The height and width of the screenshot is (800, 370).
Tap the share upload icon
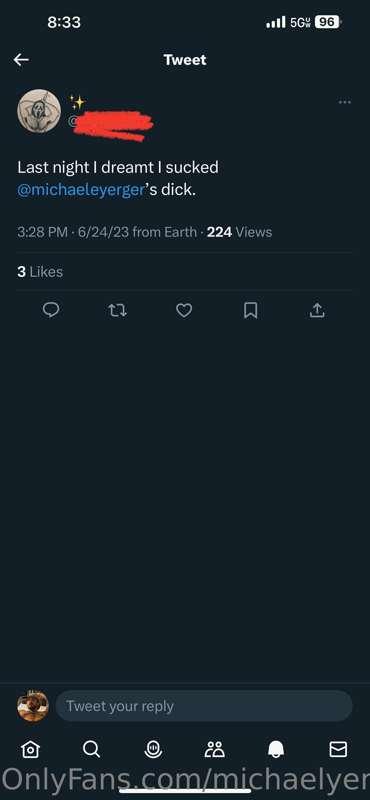[316, 310]
